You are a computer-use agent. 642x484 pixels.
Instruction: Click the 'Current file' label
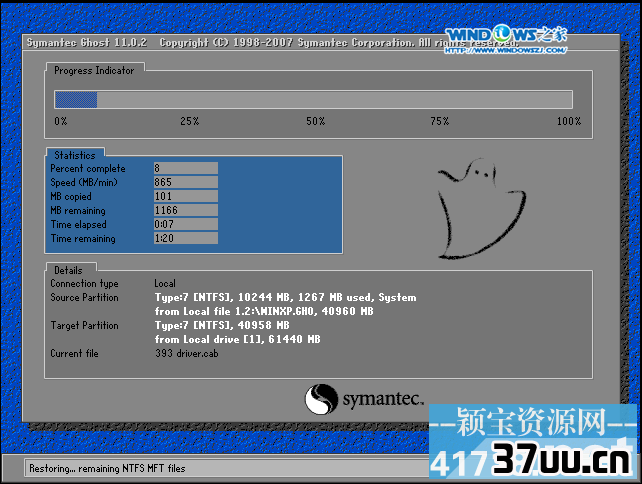click(74, 353)
